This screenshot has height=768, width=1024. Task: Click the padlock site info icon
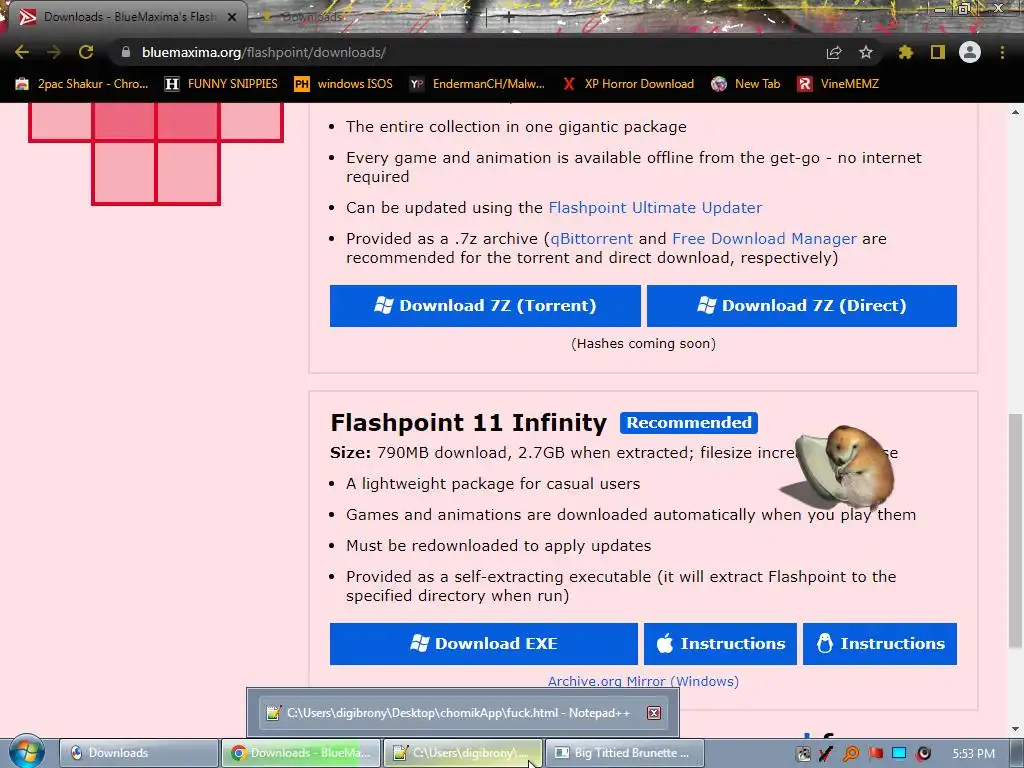pos(126,52)
